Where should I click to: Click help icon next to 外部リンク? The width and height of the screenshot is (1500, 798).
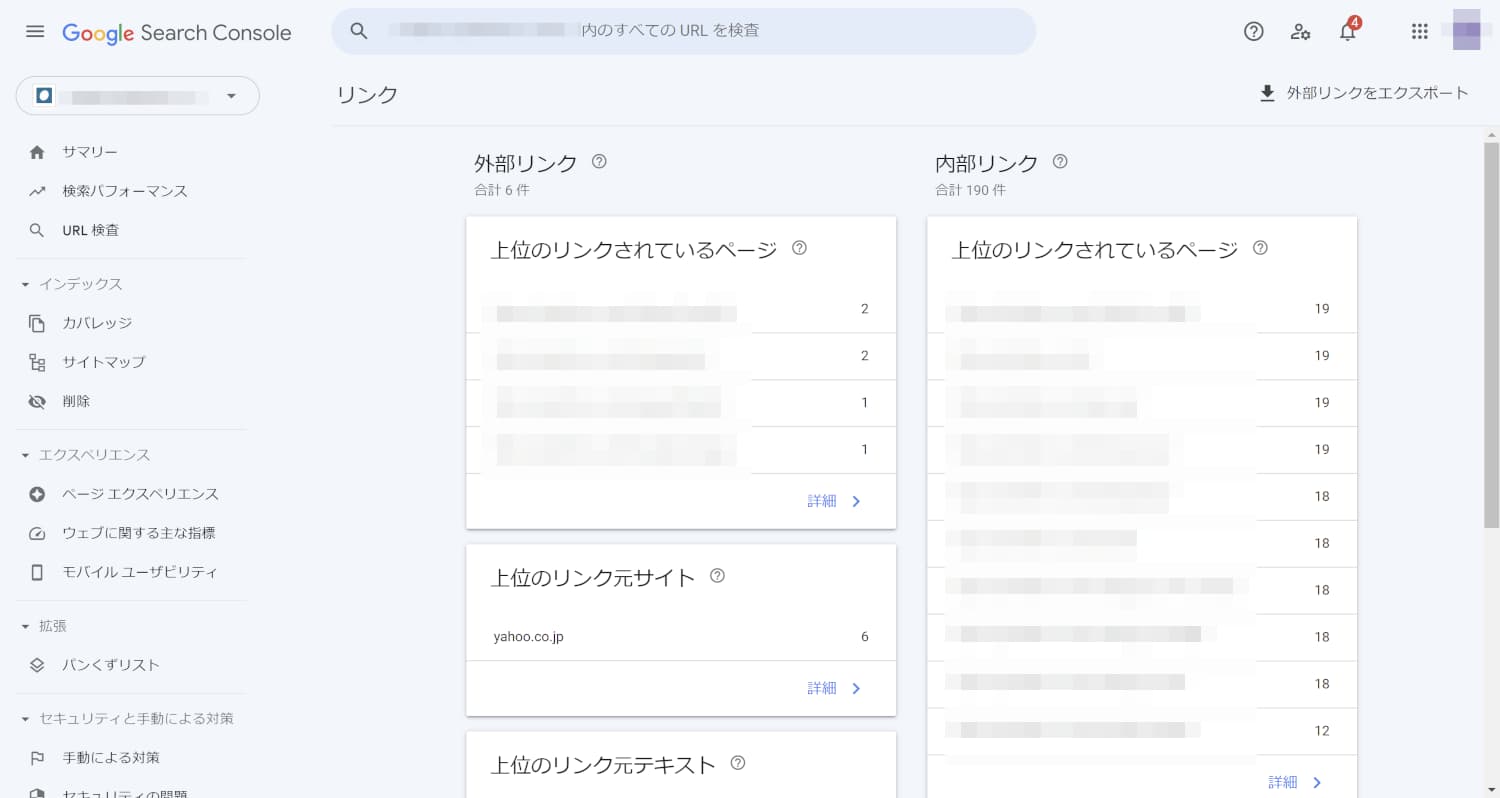coord(599,161)
